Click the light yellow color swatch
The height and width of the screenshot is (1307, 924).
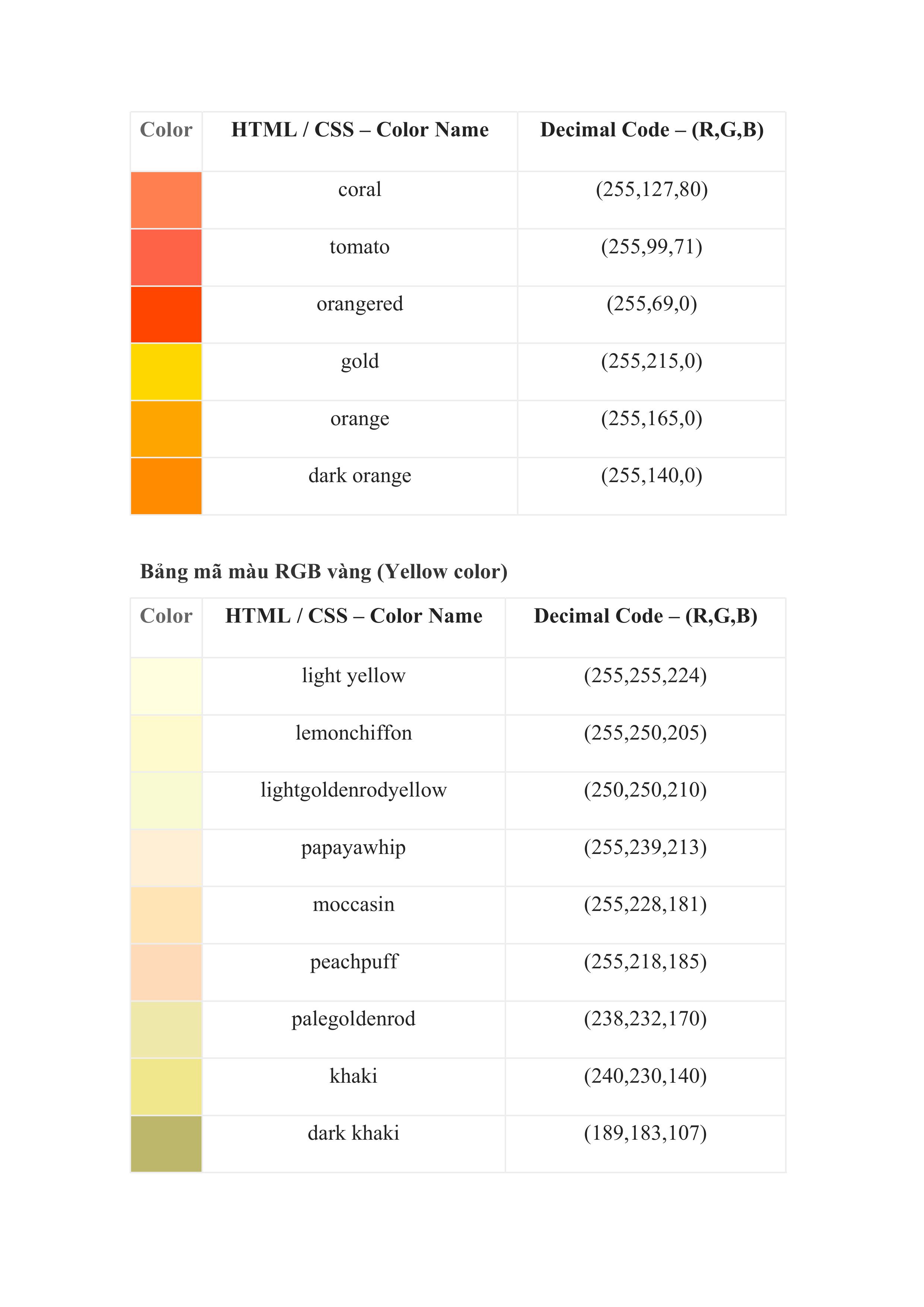pos(166,686)
